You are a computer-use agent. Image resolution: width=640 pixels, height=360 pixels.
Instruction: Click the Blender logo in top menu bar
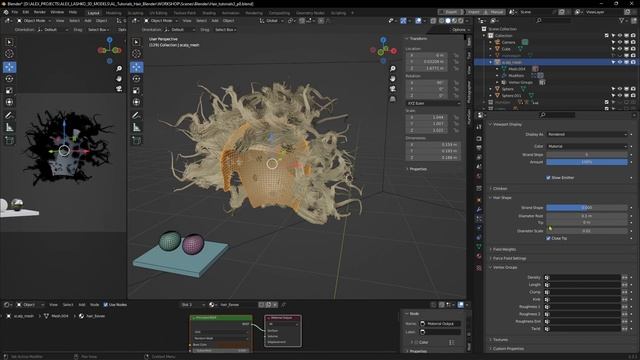pos(6,12)
